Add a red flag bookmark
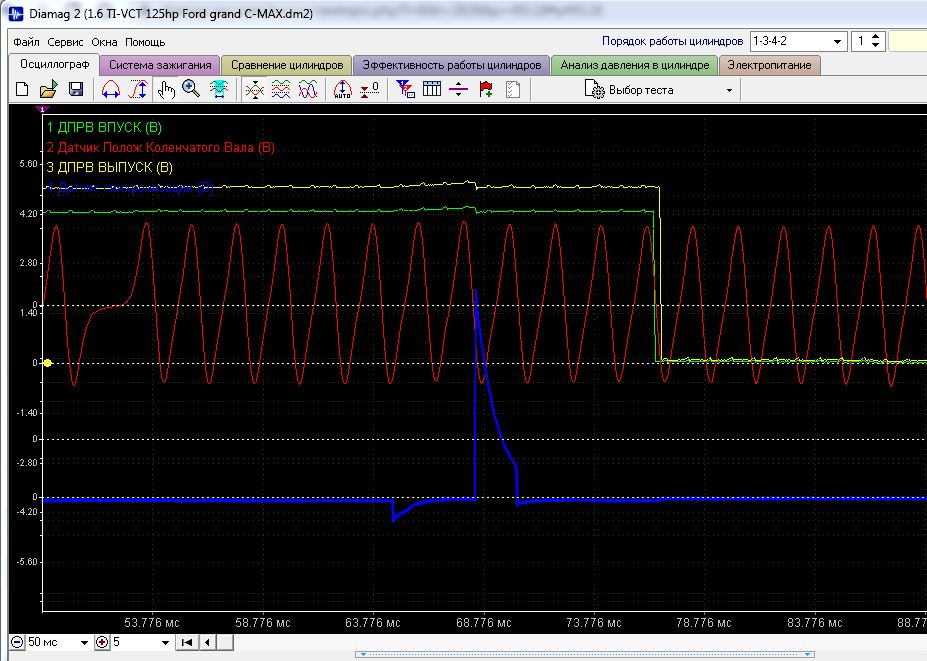This screenshot has width=927, height=661. [486, 89]
